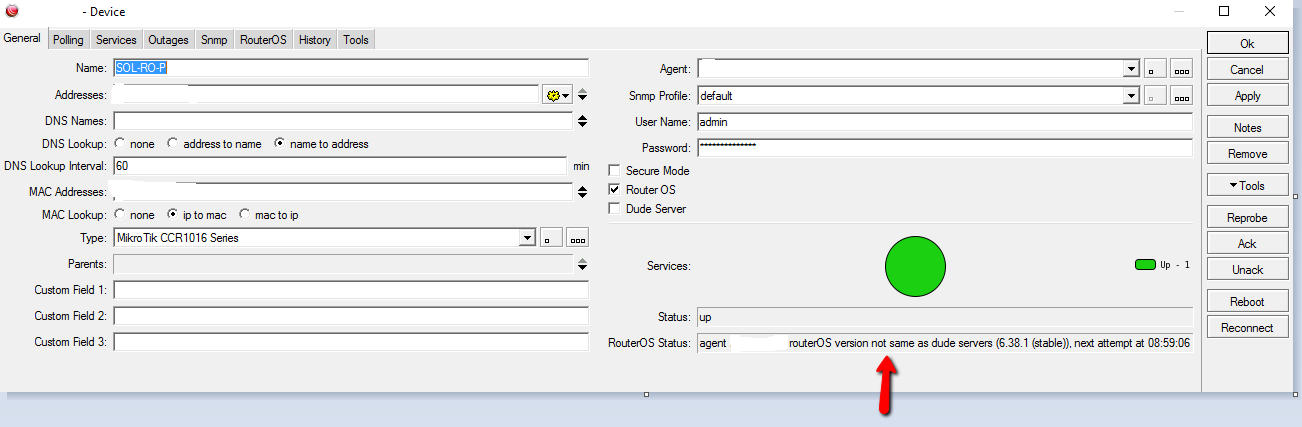Expand the Snmp Profile dropdown

click(x=1131, y=97)
